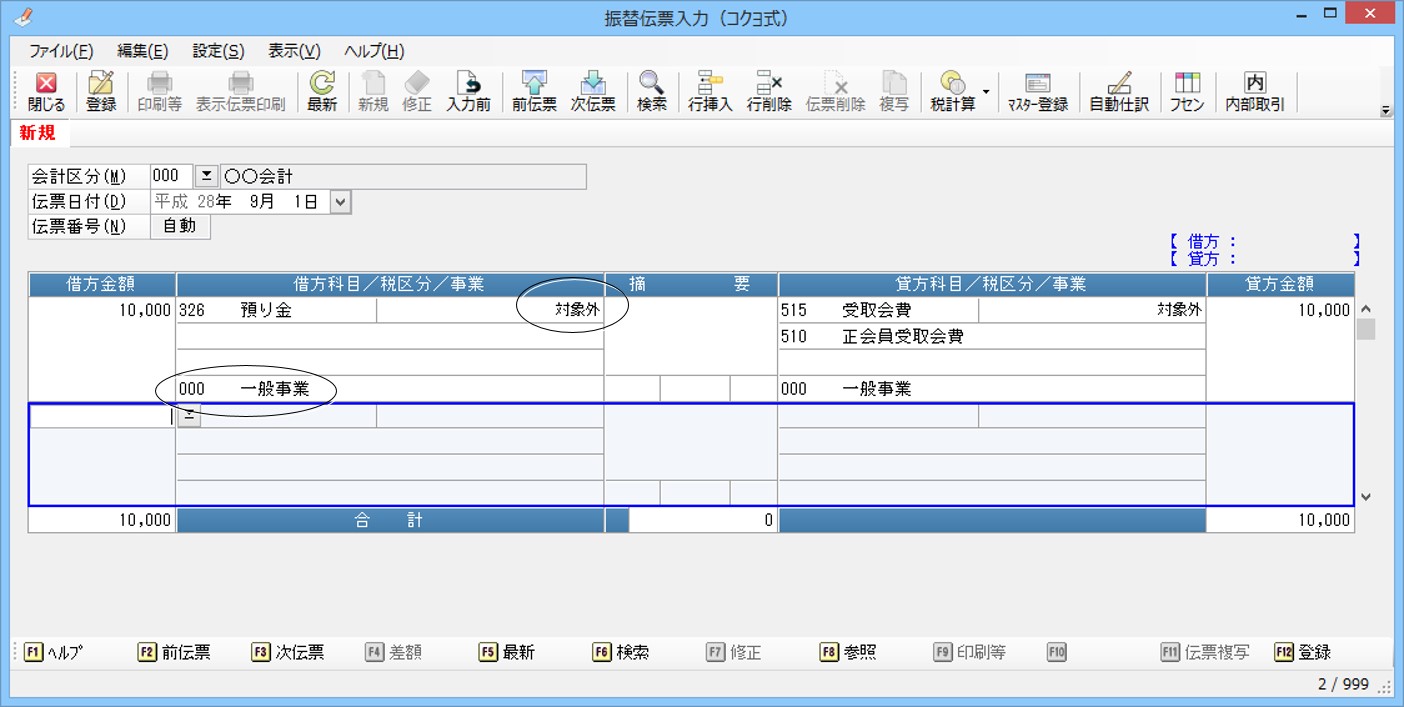Click the 登録 (register) toolbar icon
The image size is (1404, 707).
(x=101, y=91)
